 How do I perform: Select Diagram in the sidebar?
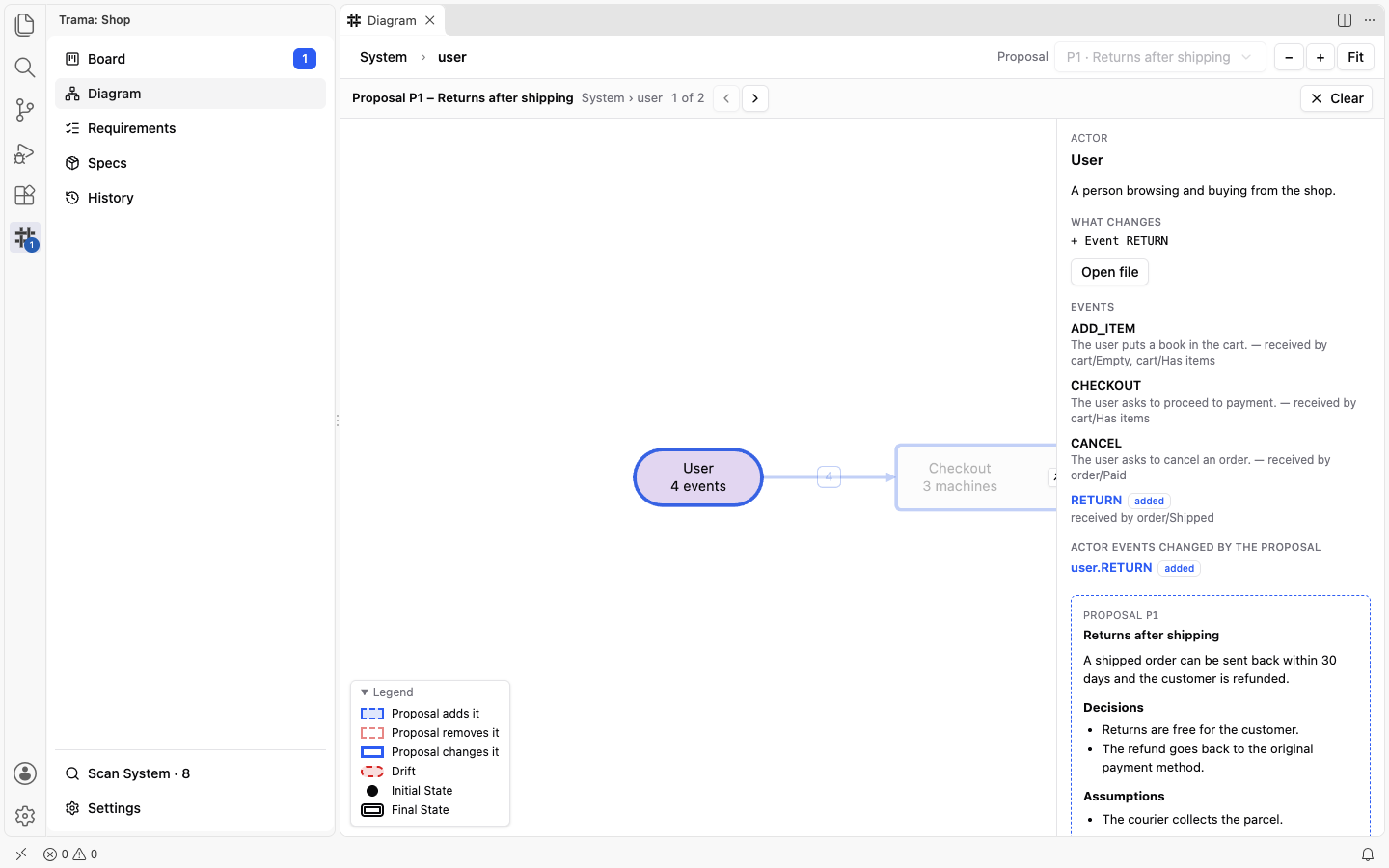coord(191,94)
